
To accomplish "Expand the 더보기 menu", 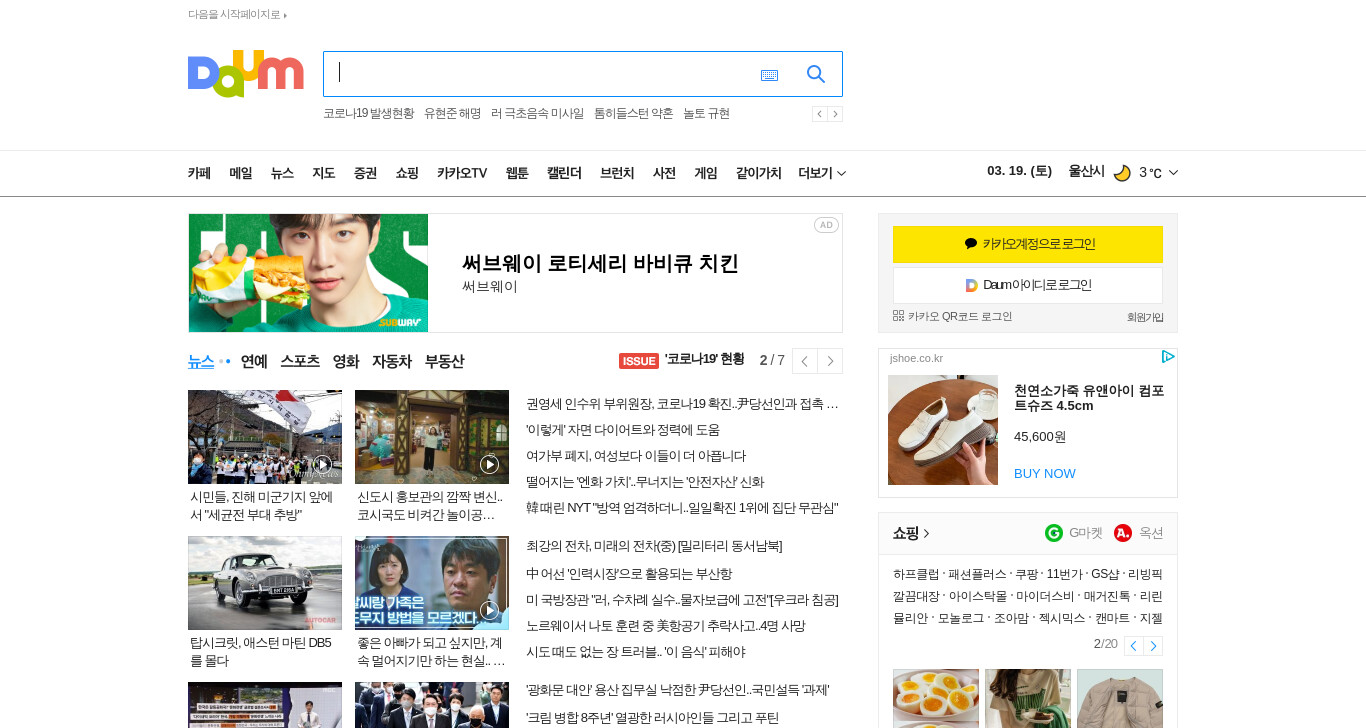I will click(822, 173).
